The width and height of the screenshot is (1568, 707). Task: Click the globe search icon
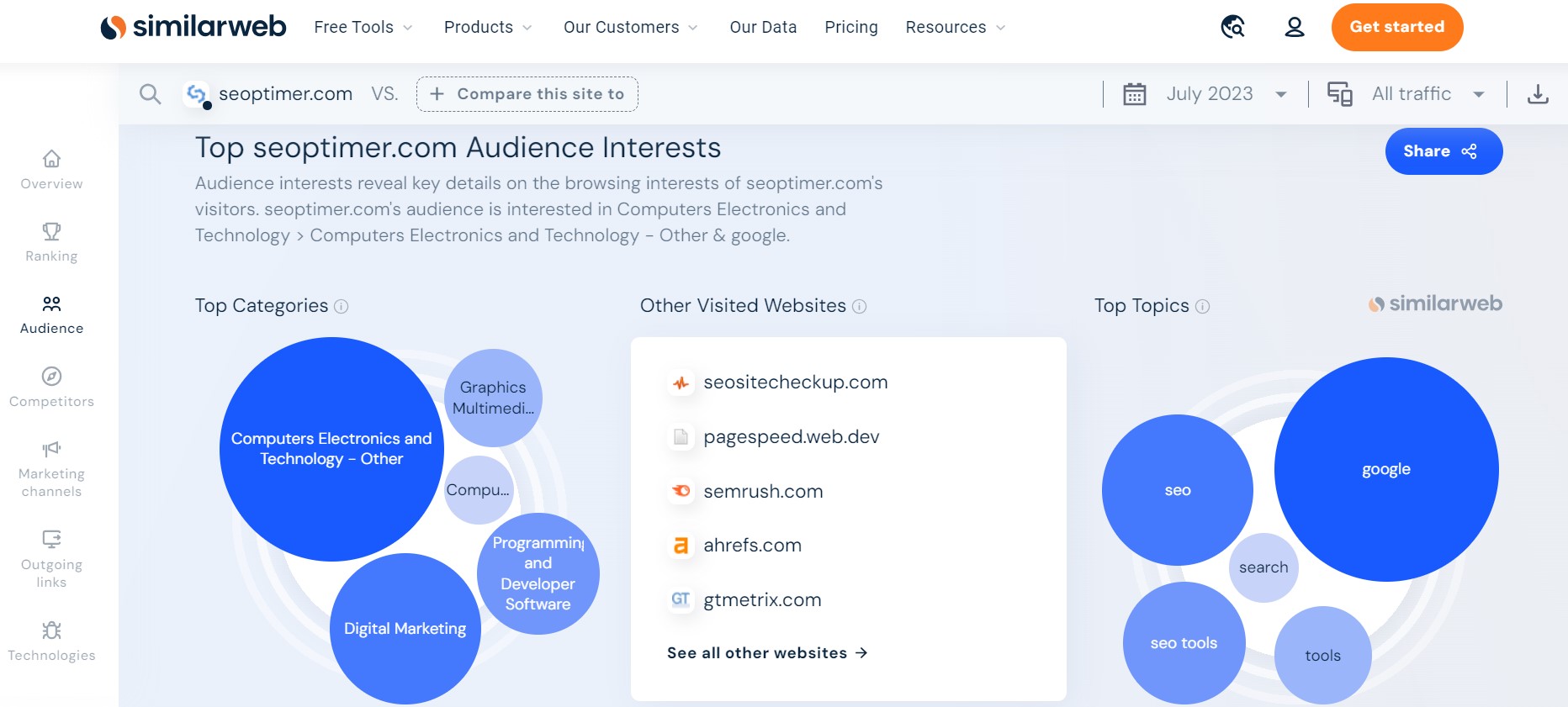point(1233,28)
